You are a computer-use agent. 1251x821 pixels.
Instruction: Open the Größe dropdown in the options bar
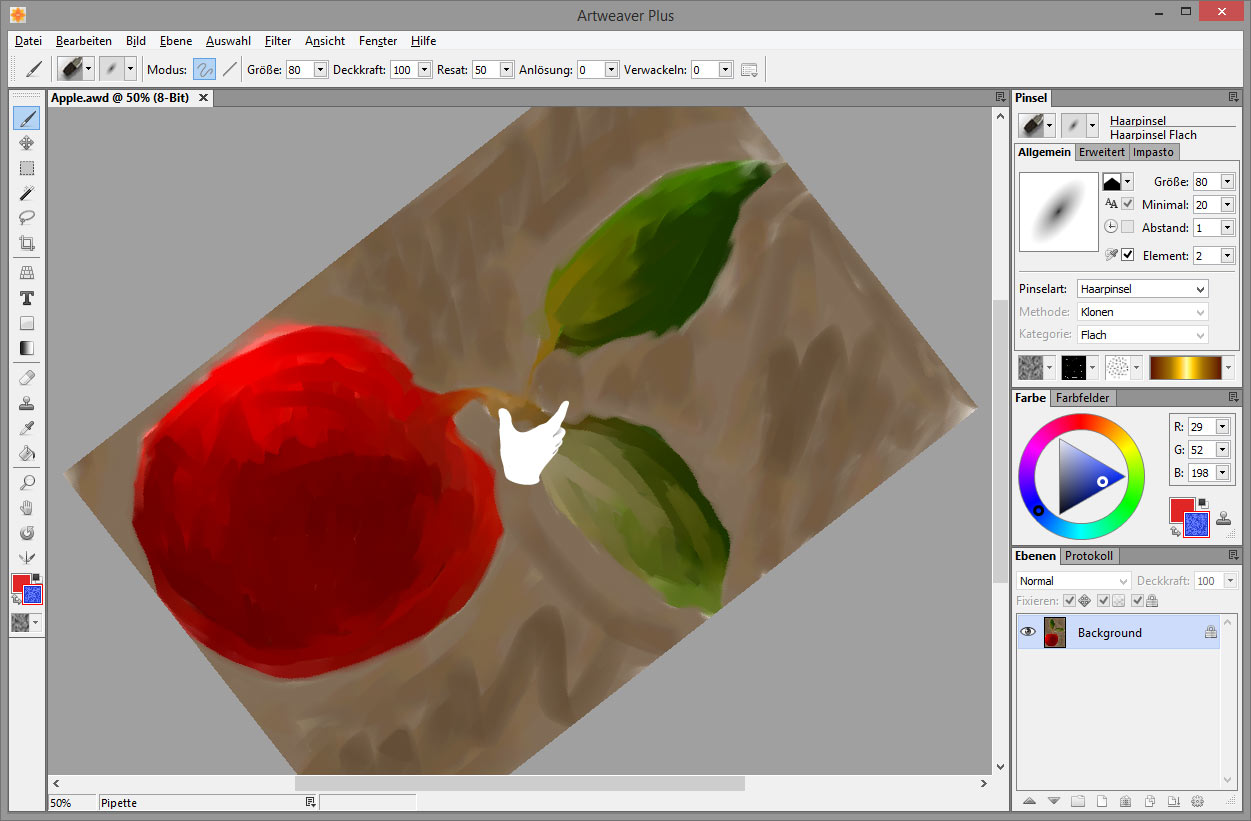(320, 70)
